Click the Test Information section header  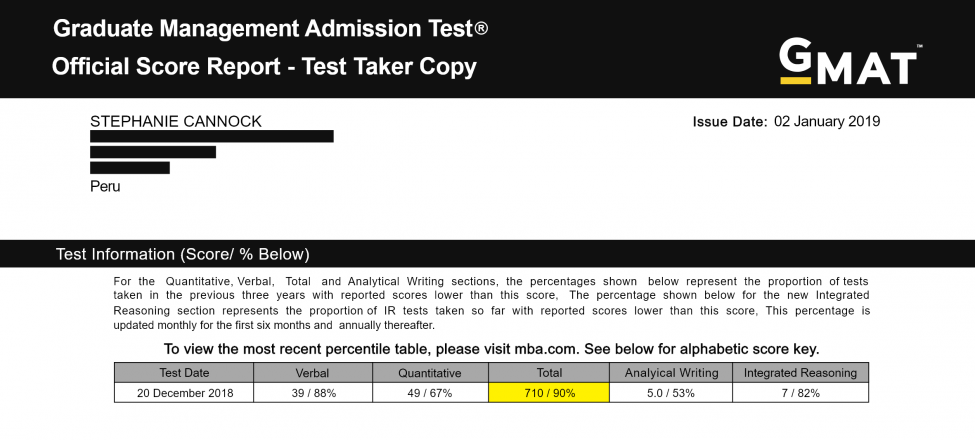(x=182, y=254)
